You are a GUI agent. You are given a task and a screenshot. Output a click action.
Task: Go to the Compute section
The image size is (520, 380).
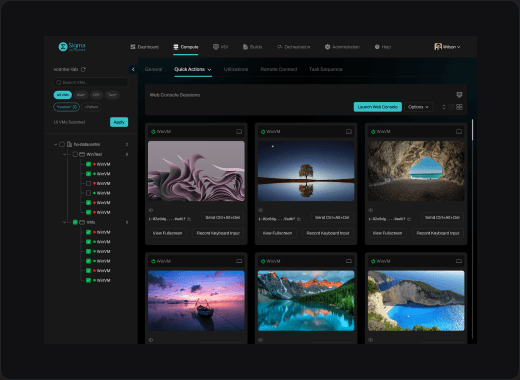pyautogui.click(x=186, y=47)
